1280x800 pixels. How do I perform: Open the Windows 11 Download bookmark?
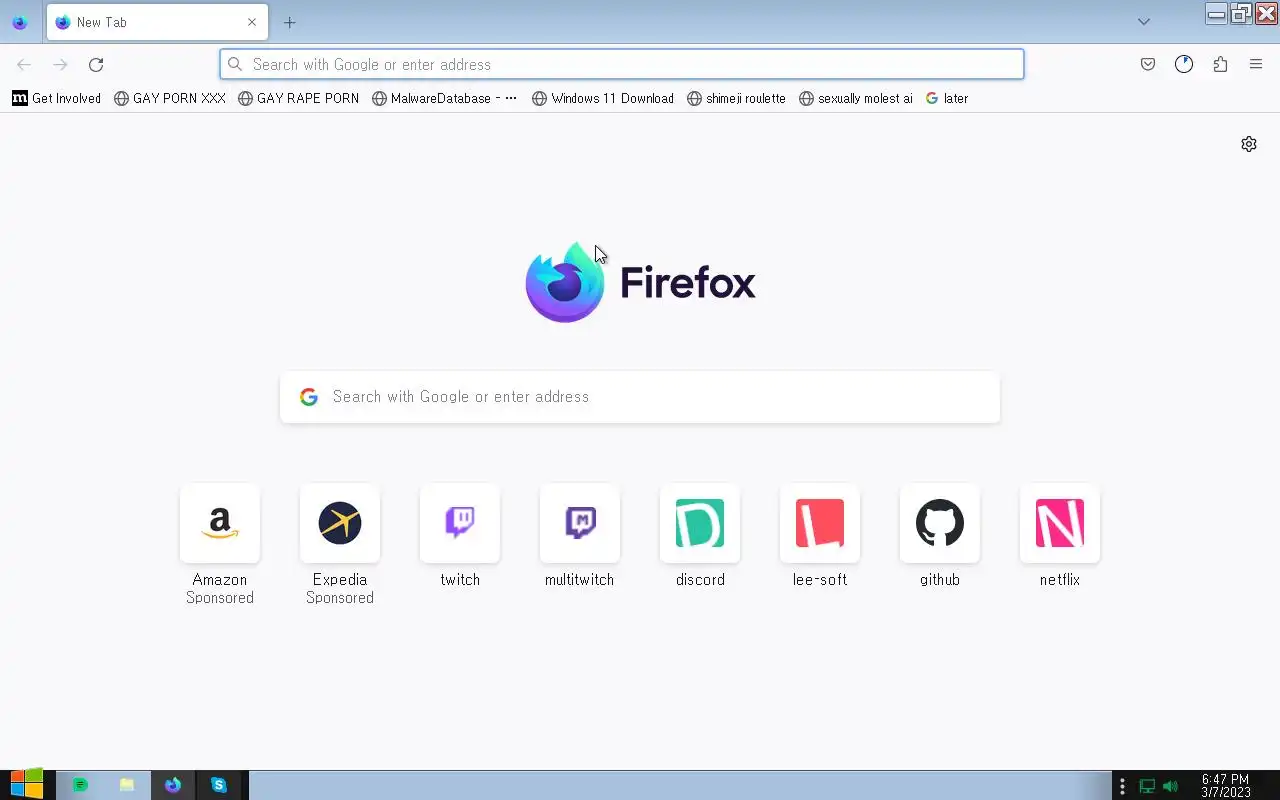(603, 98)
